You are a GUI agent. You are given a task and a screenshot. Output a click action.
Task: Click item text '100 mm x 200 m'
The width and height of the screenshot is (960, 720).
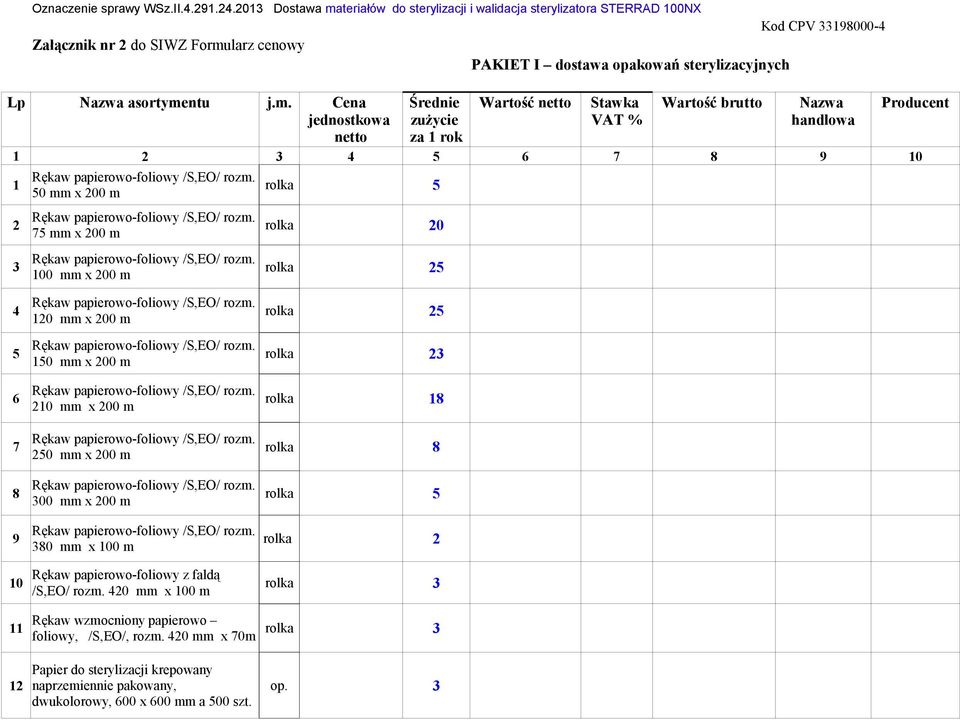point(81,275)
